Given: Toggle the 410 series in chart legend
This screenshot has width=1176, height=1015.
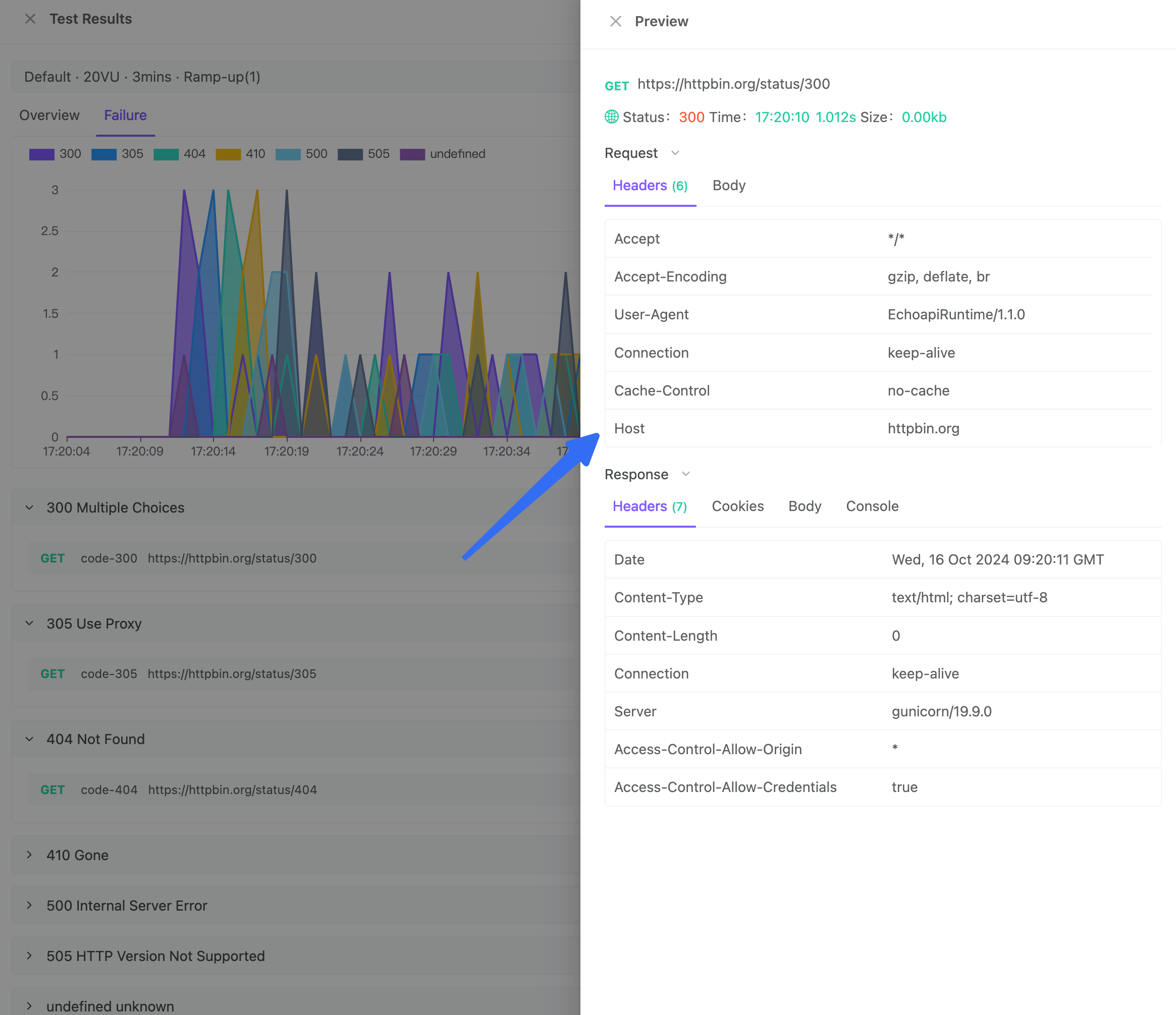Looking at the screenshot, I should coord(241,154).
